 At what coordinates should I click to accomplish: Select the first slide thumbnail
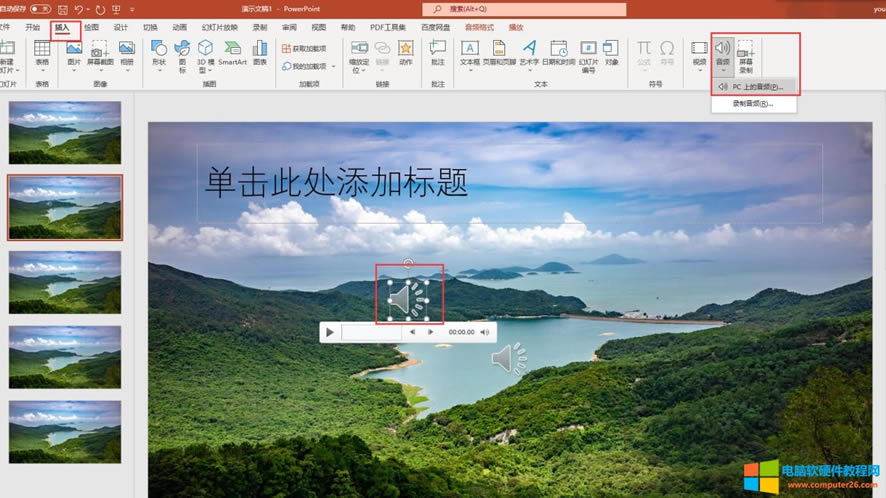[65, 132]
